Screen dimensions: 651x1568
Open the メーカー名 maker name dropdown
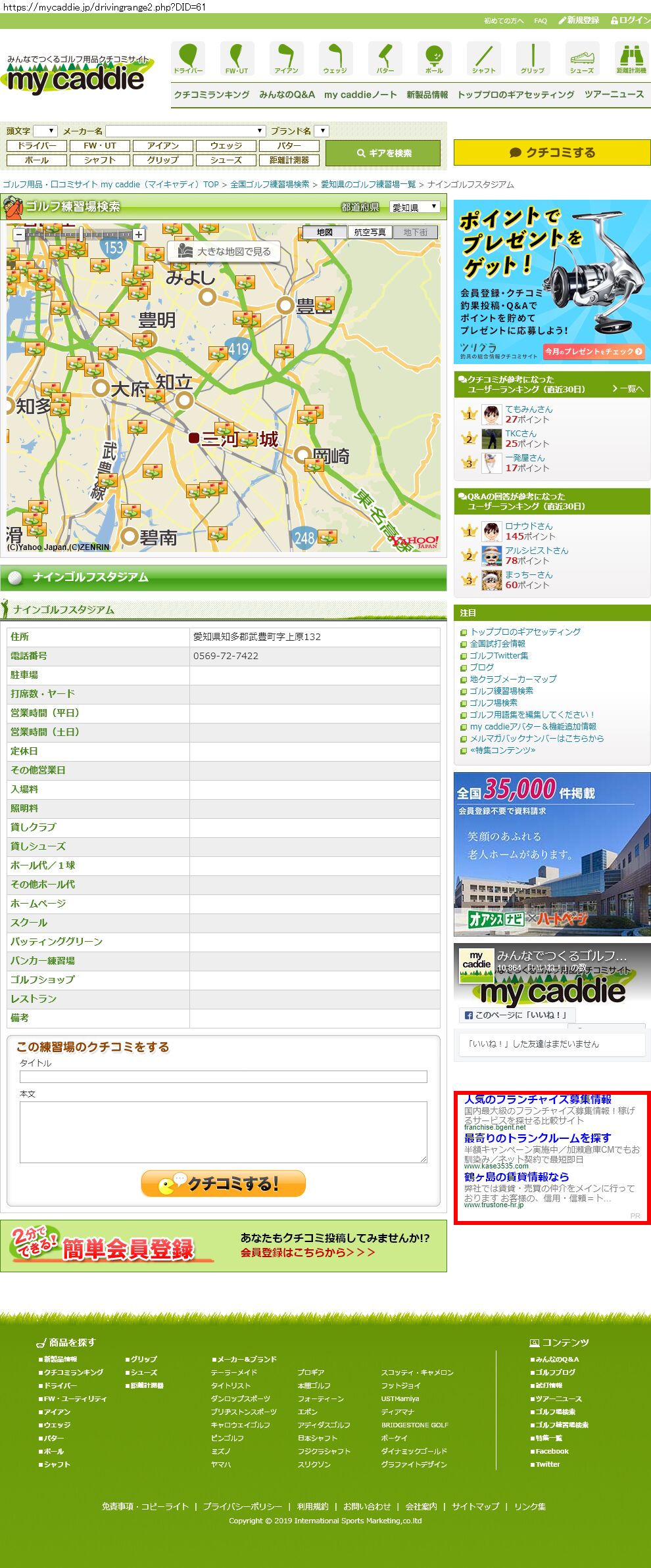[x=185, y=131]
